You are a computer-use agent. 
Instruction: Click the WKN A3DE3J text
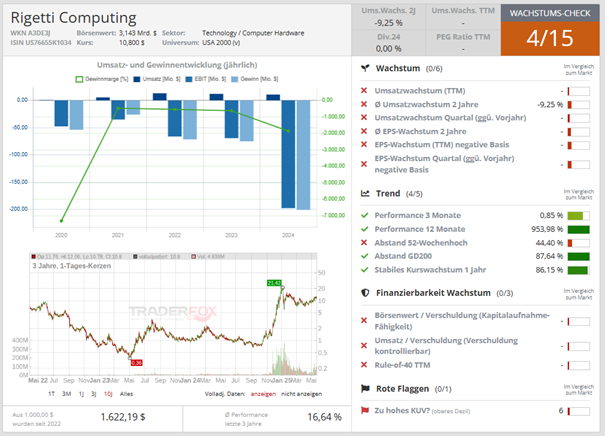30,33
